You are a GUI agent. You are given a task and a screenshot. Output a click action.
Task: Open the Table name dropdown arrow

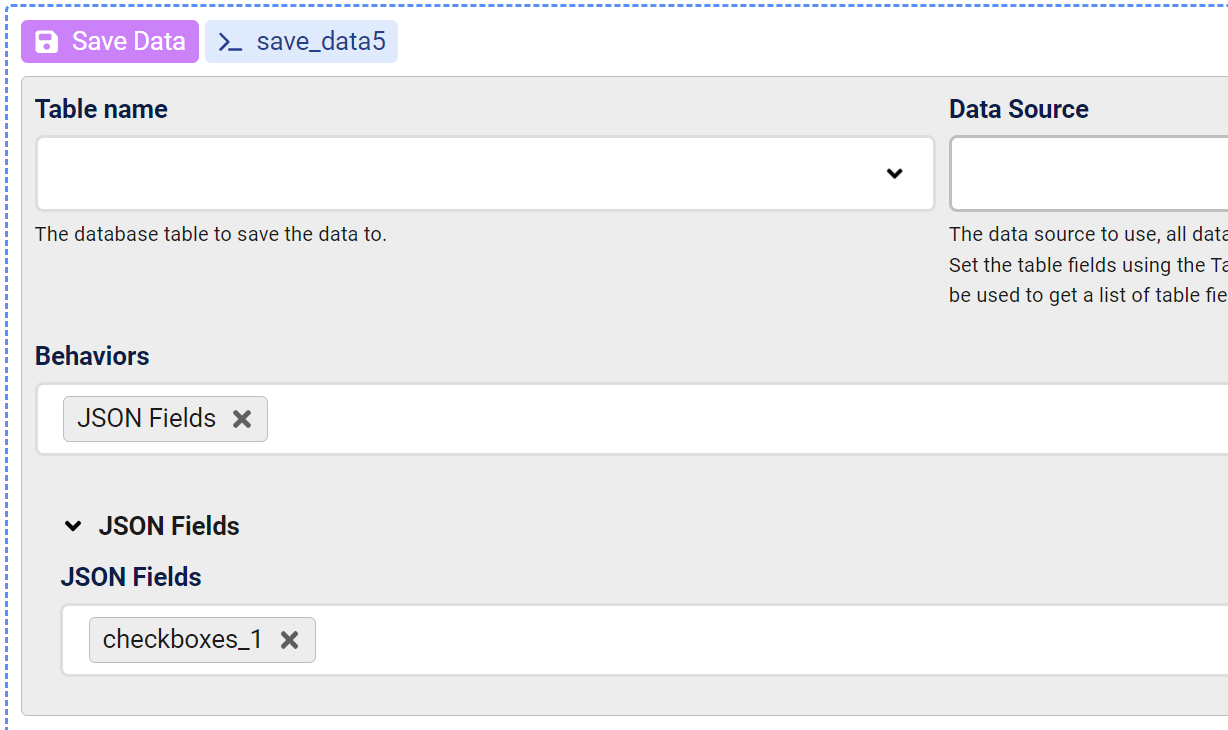pyautogui.click(x=894, y=174)
